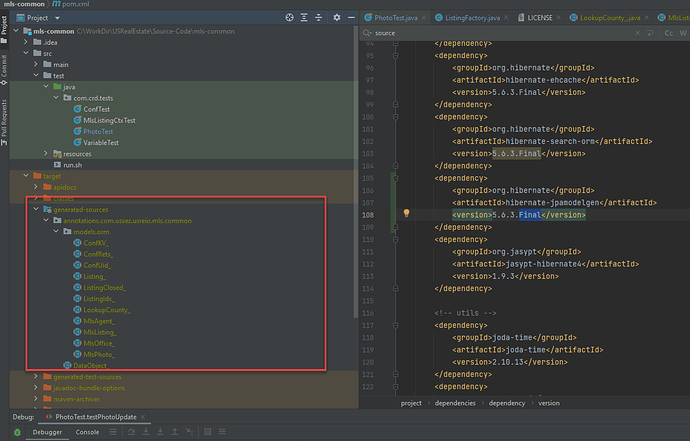Open the Project view dropdown
The image size is (690, 441).
coord(57,18)
